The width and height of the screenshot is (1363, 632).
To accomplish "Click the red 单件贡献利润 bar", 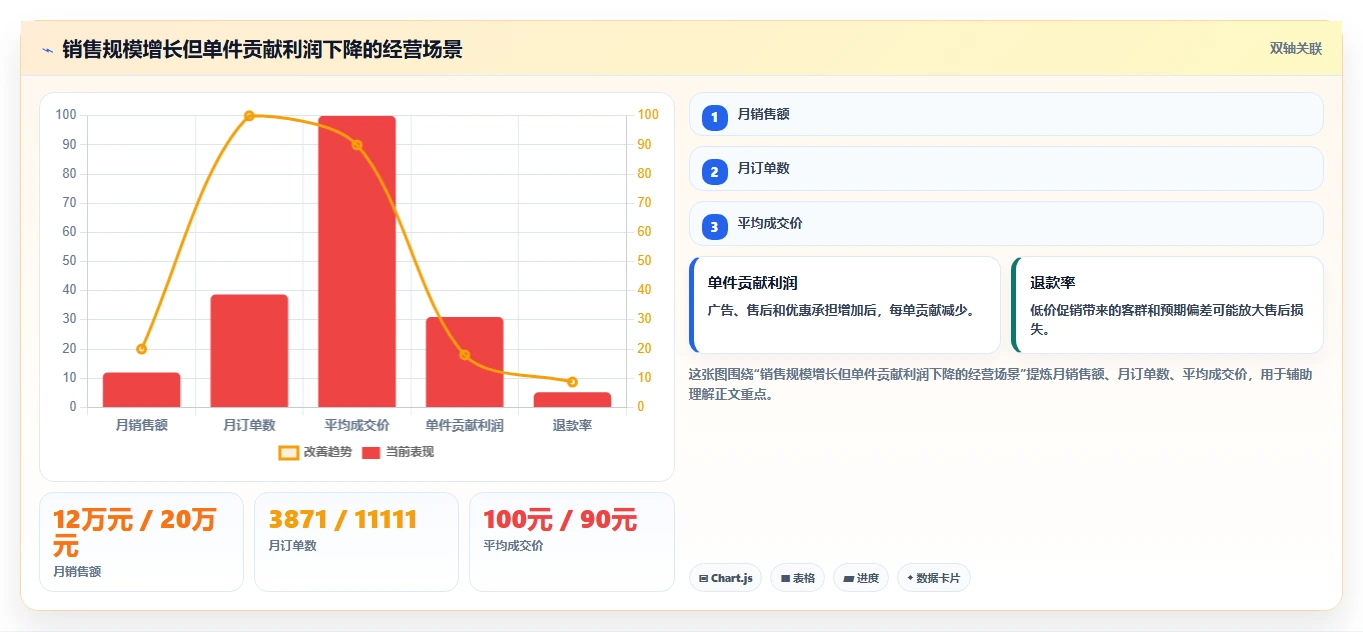I will (465, 362).
